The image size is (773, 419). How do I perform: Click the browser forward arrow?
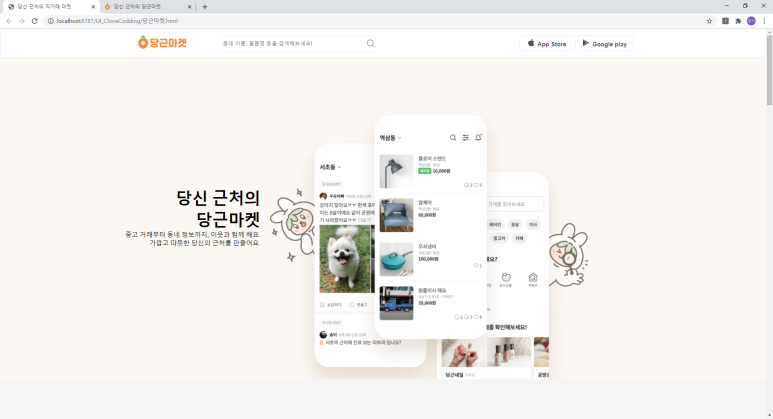(21, 21)
